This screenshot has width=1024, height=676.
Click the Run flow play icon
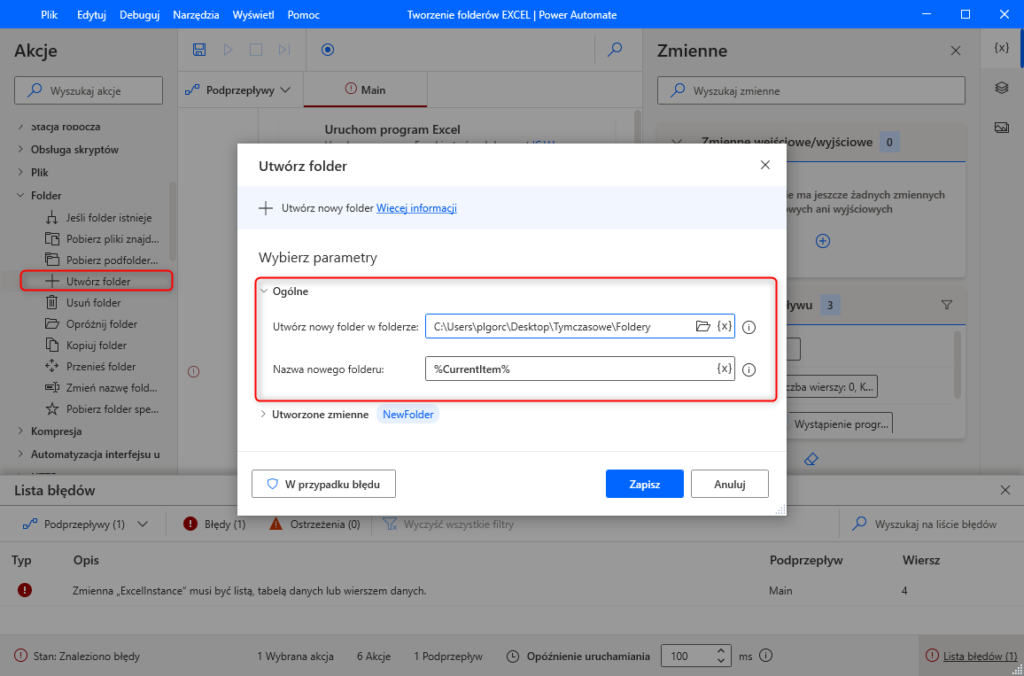[x=228, y=50]
